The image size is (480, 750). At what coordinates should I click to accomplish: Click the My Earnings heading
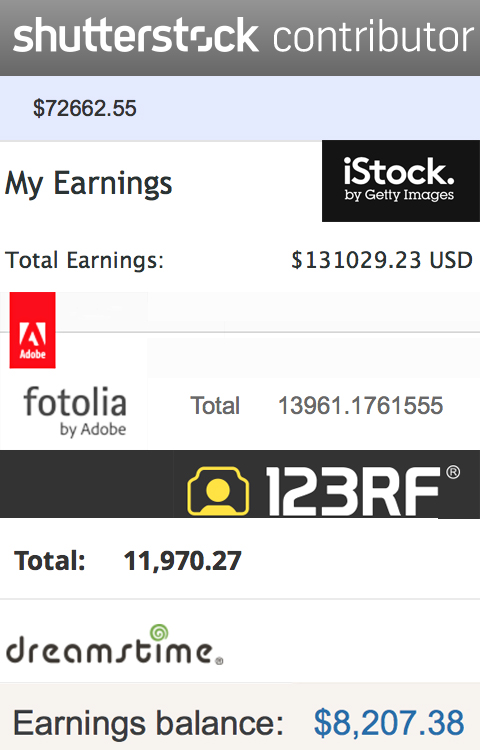tap(88, 183)
